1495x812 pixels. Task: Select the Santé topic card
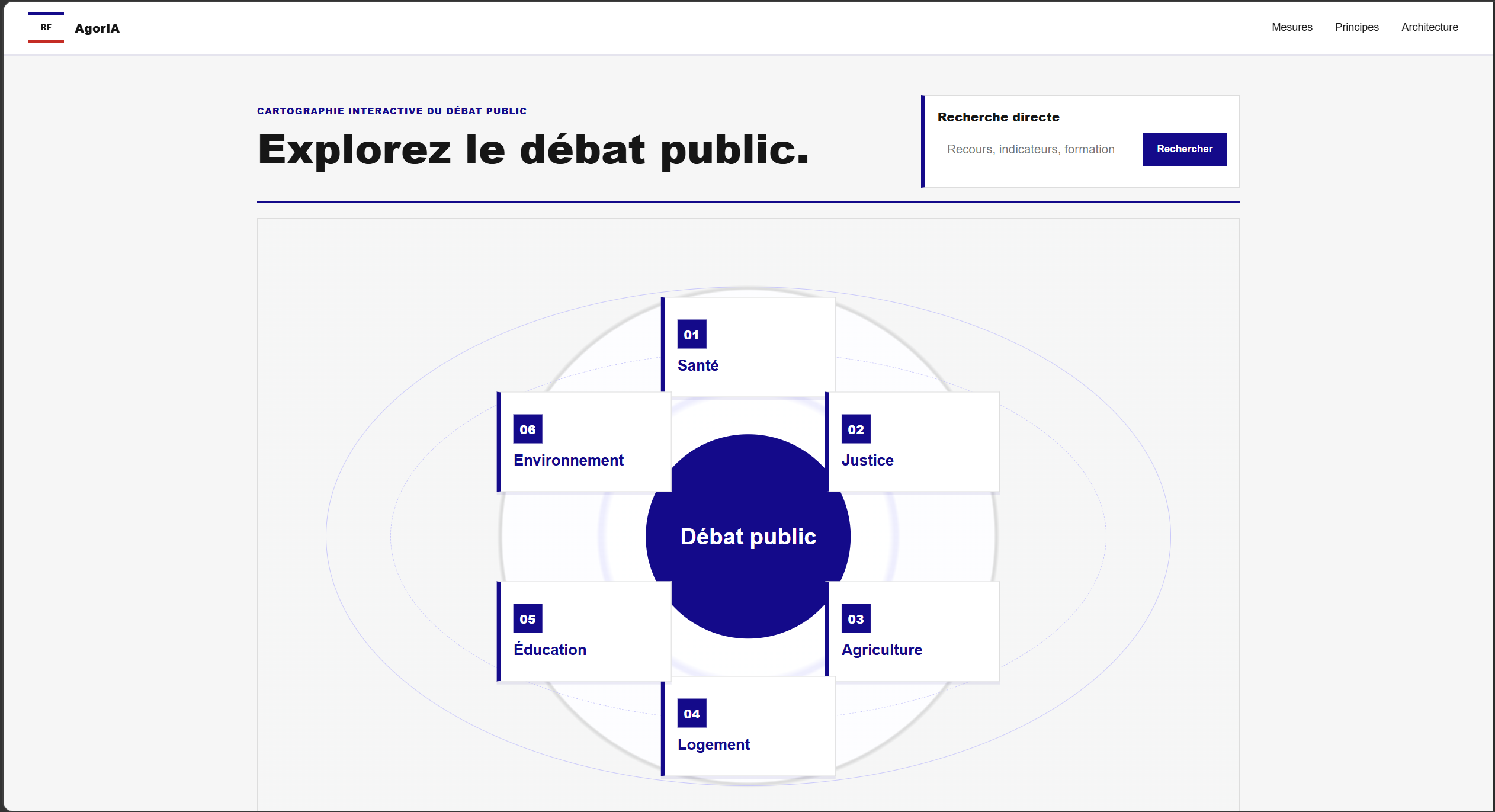[x=748, y=346]
